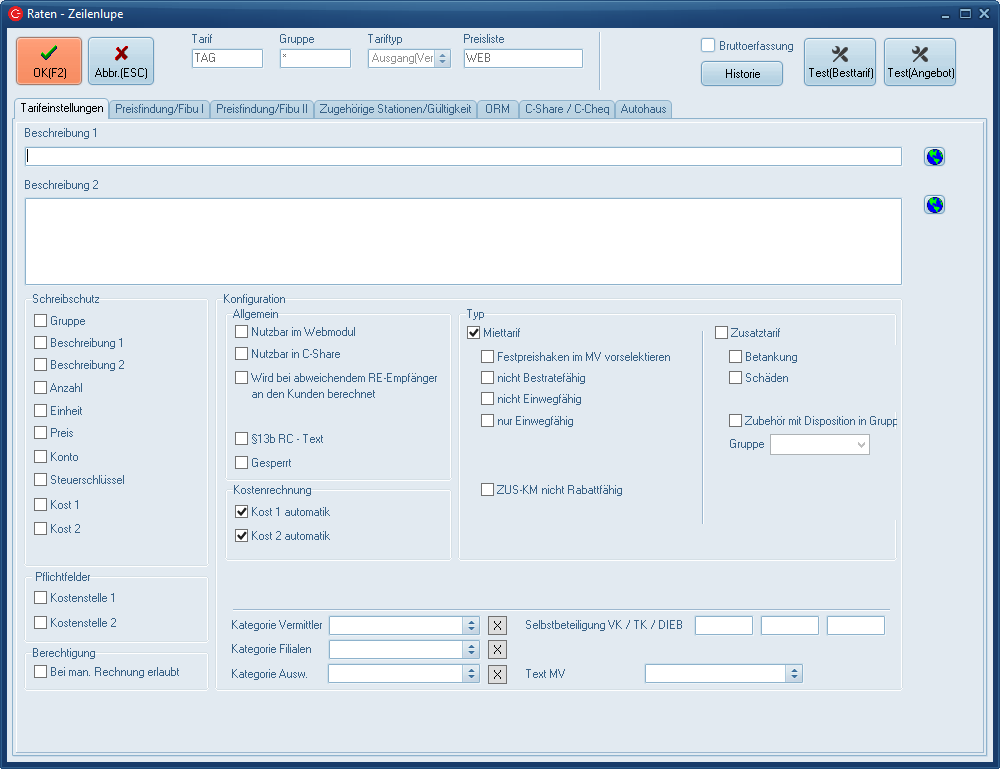The height and width of the screenshot is (770, 1000).
Task: Open the Zugehörige Stationen/Gültigkeit tab
Action: pyautogui.click(x=395, y=109)
